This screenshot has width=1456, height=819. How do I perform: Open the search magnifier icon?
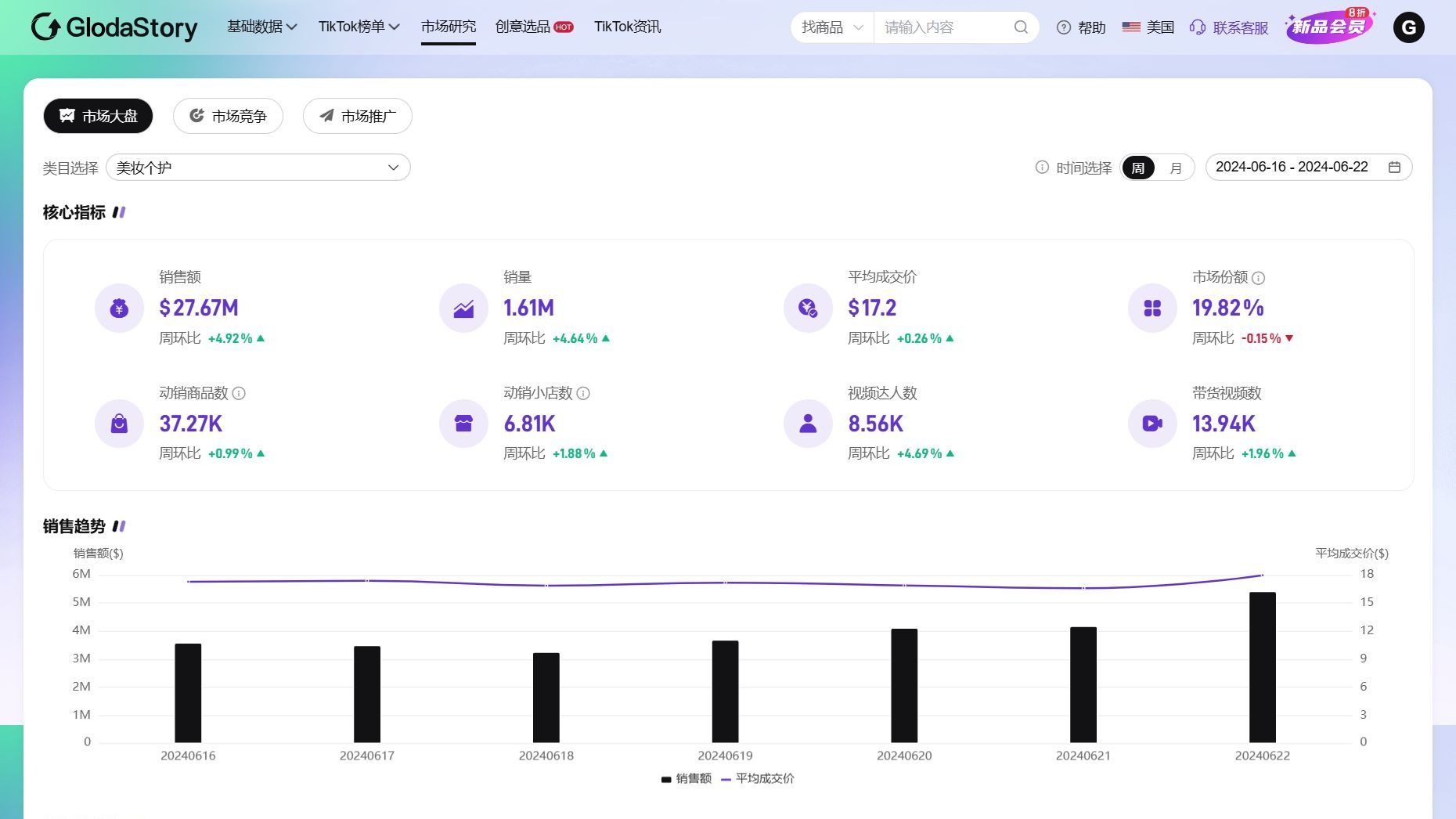point(1021,27)
